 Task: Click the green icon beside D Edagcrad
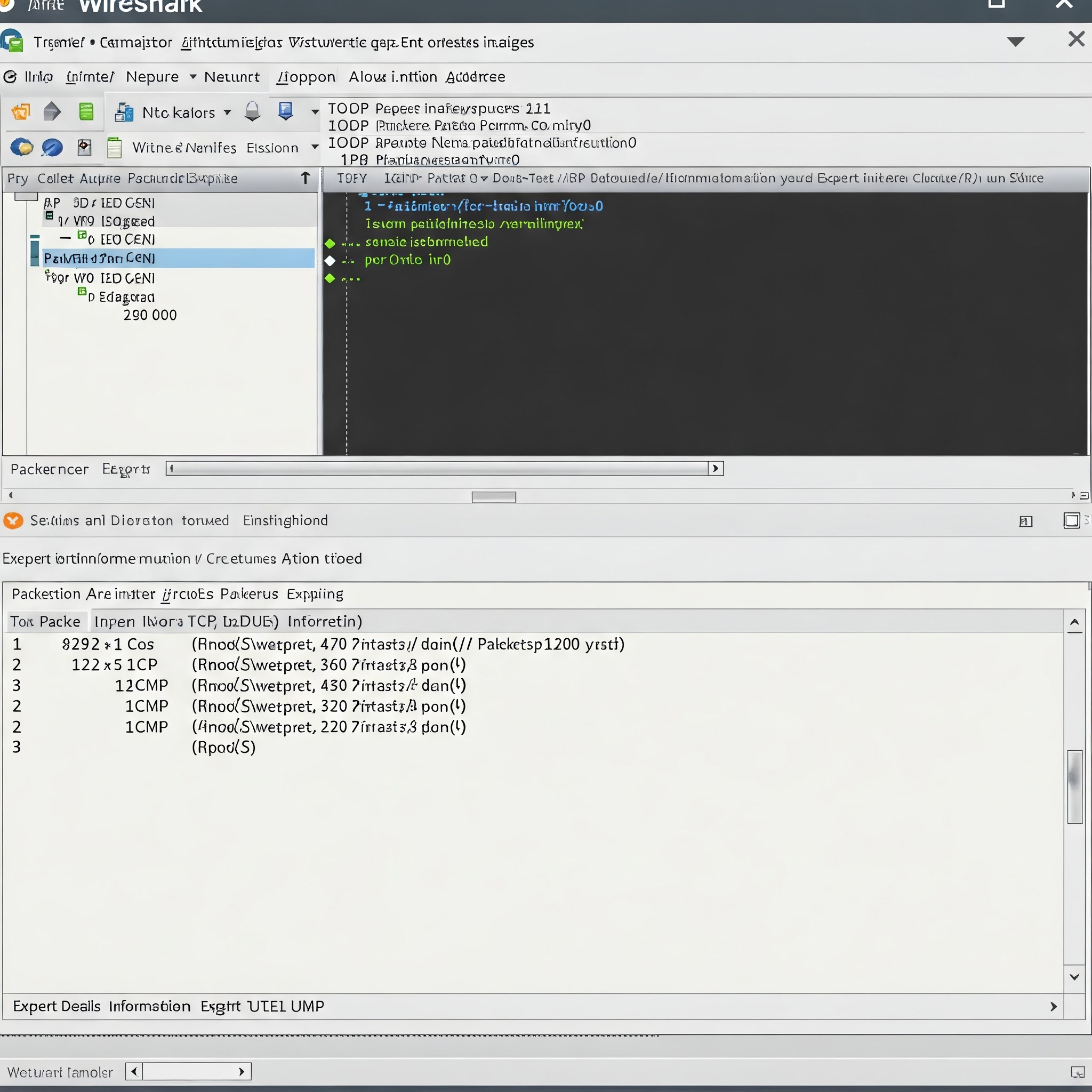tap(82, 292)
